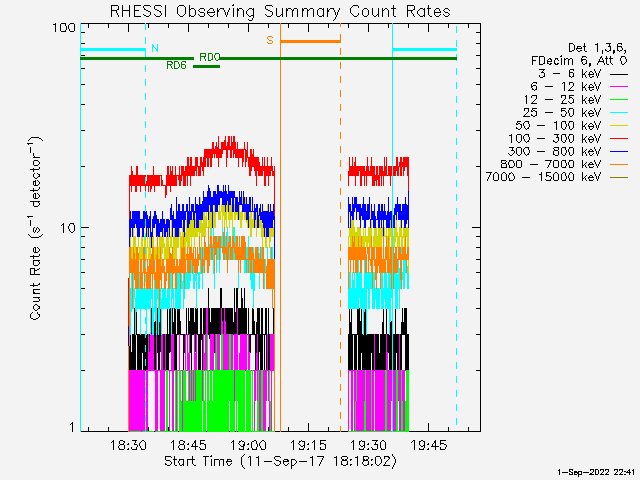Click the 19:45 time axis label

429,445
